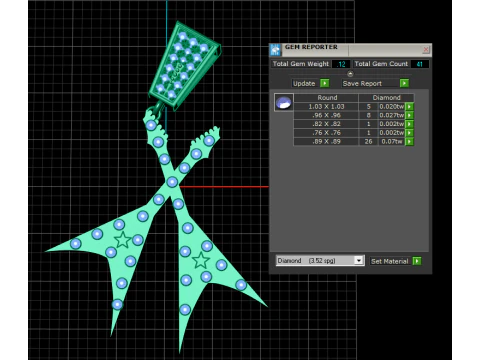Click the star cutout on right guitar body
Image resolution: width=480 pixels, height=360 pixels.
[201, 260]
